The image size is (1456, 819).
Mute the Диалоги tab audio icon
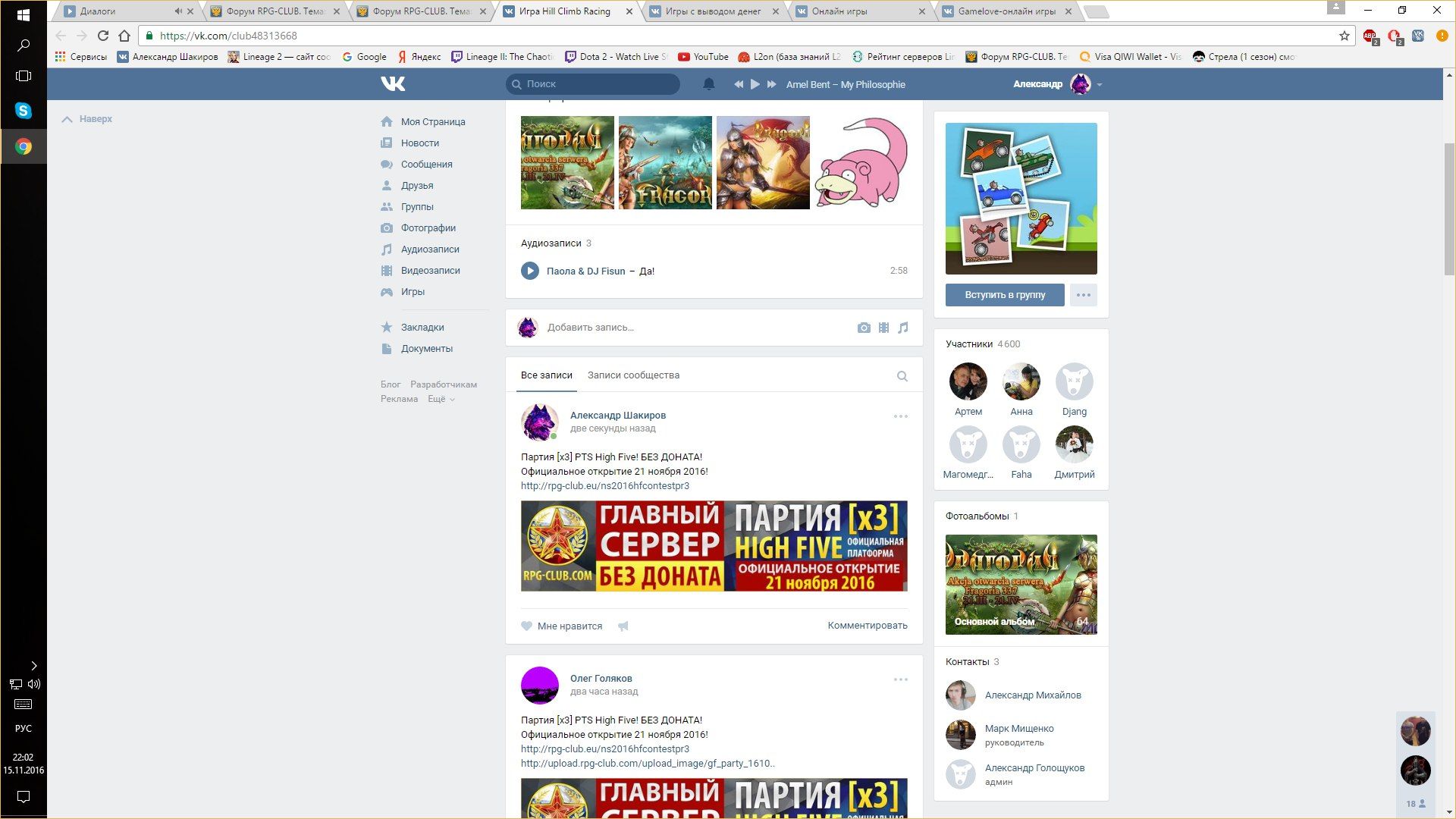(x=178, y=11)
